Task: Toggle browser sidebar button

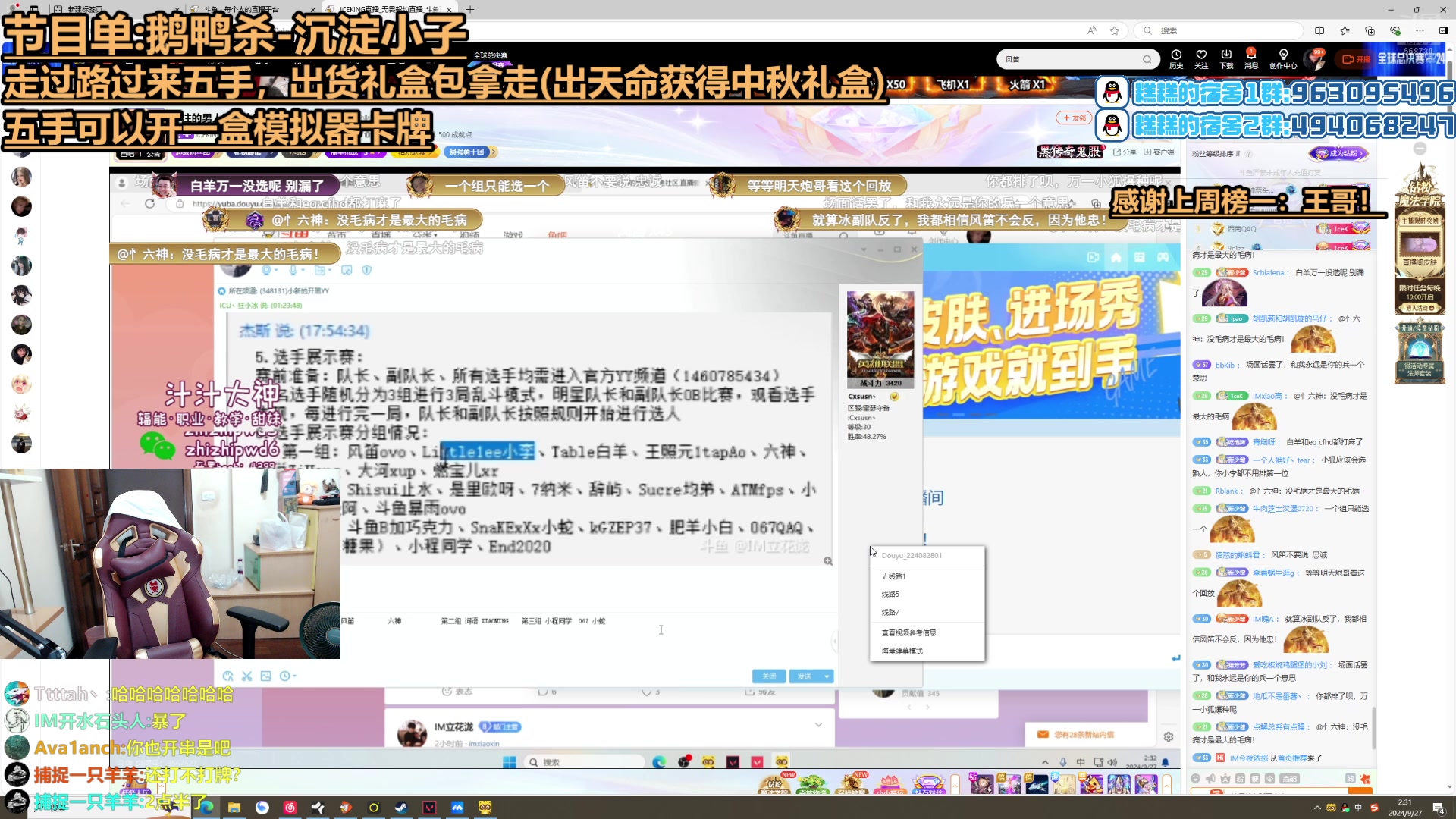Action: 1443,30
